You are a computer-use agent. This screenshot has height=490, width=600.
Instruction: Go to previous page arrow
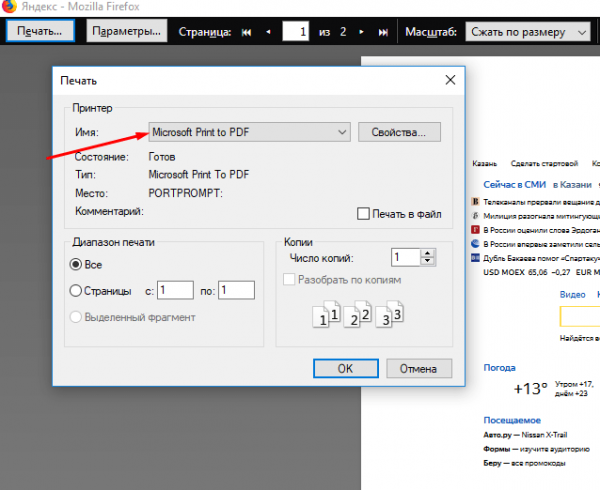click(268, 32)
